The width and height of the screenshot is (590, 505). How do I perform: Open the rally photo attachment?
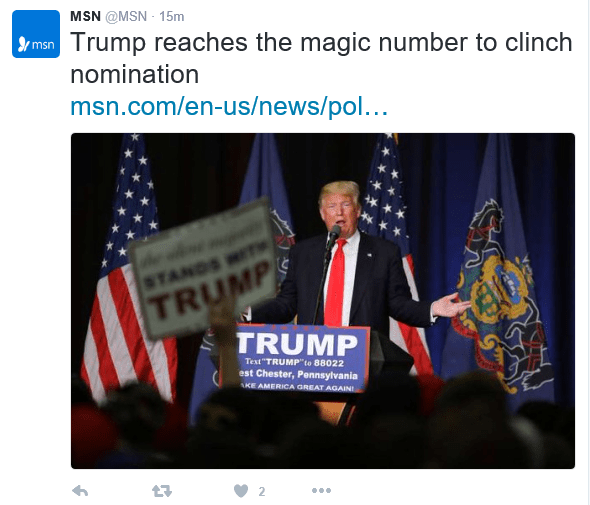tap(323, 301)
